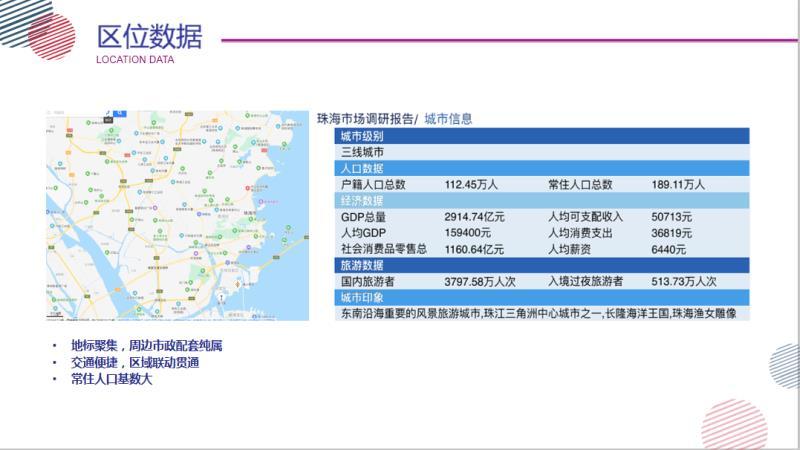The width and height of the screenshot is (800, 450).
Task: Click the 城市级别 table header
Action: coord(361,136)
